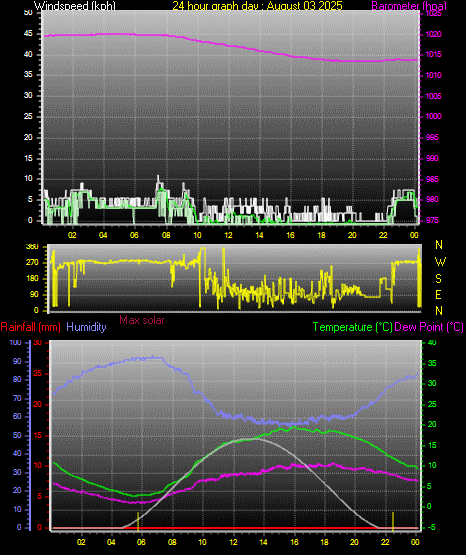Image resolution: width=466 pixels, height=555 pixels.
Task: Click the magenta Dew Point (°C) label
Action: point(429,327)
